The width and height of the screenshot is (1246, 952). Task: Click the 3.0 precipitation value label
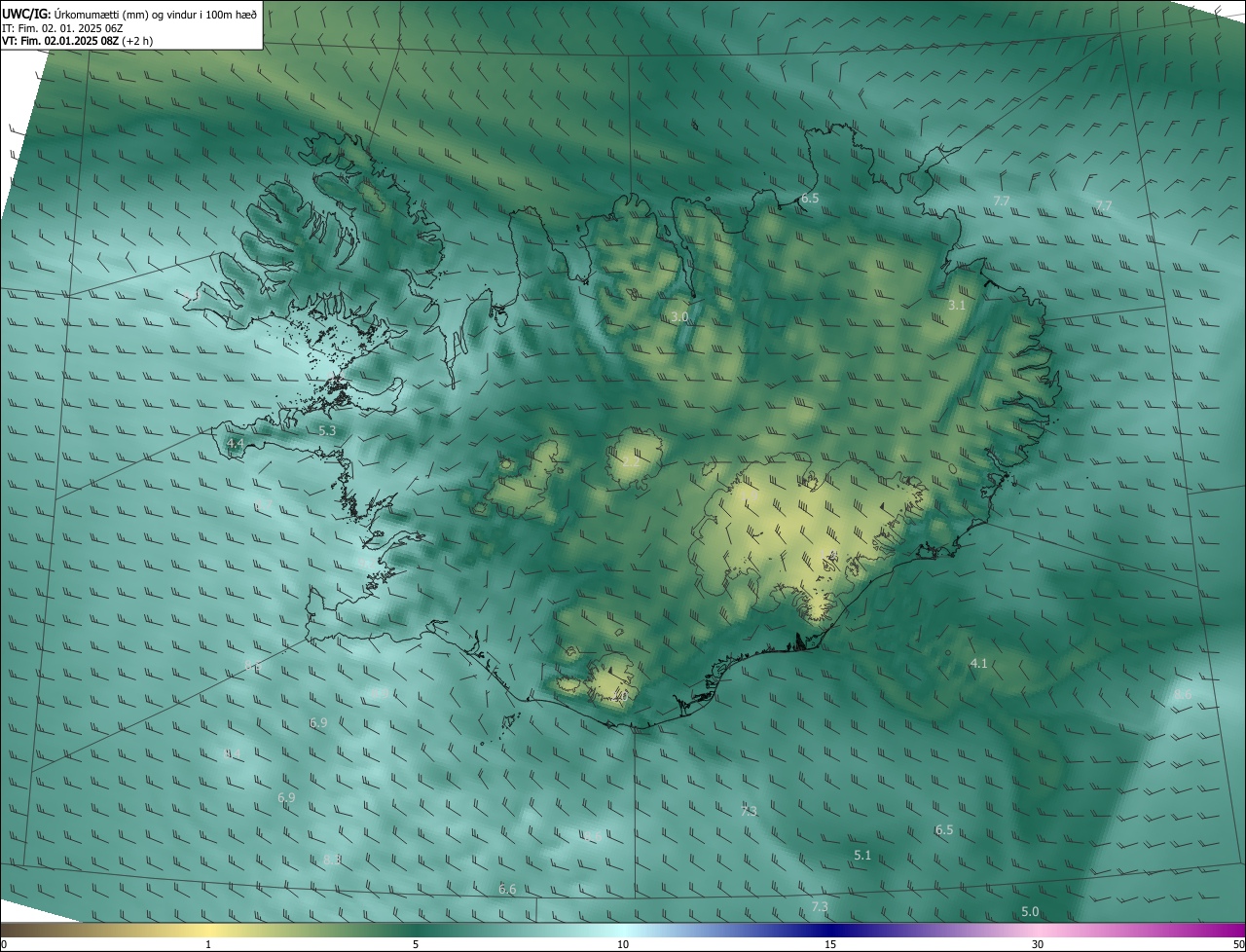(679, 317)
